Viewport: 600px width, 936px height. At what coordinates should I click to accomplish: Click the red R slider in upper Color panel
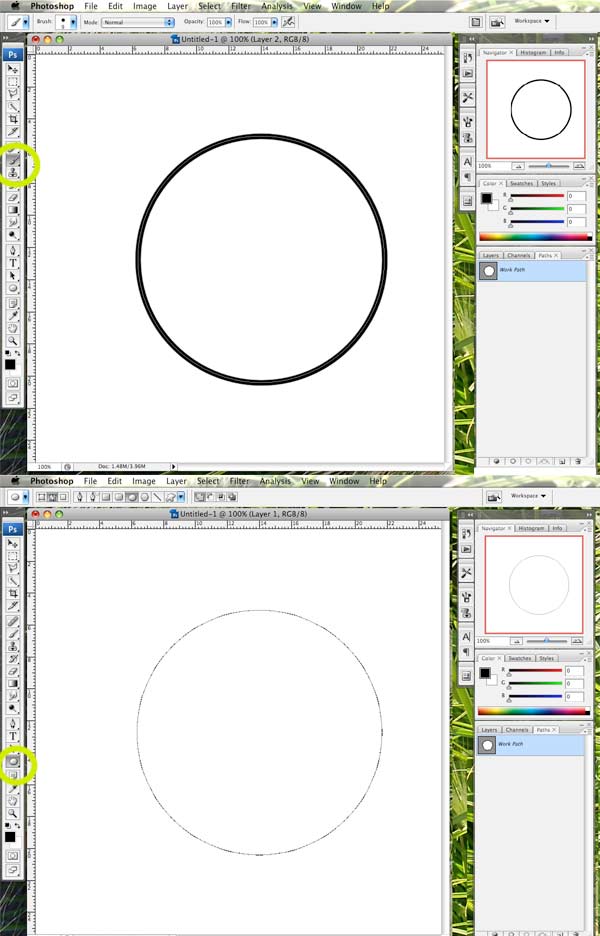(x=537, y=196)
